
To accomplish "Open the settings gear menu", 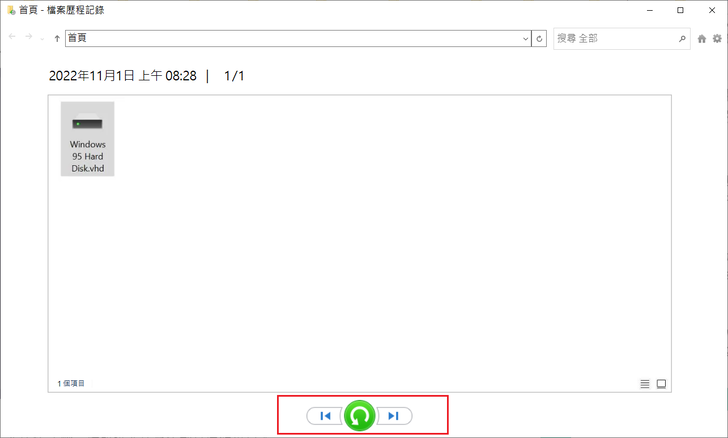I will tap(717, 39).
